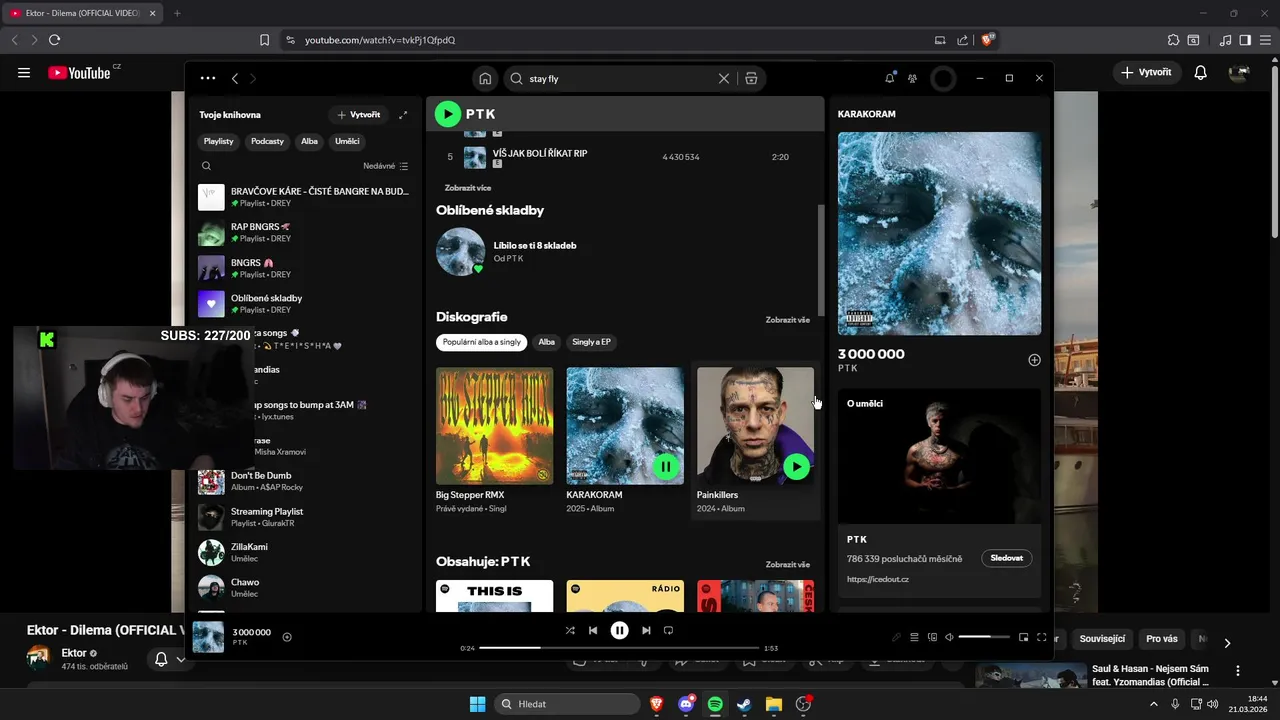
Task: Open the Nedávné sort order dropdown
Action: pyautogui.click(x=385, y=166)
